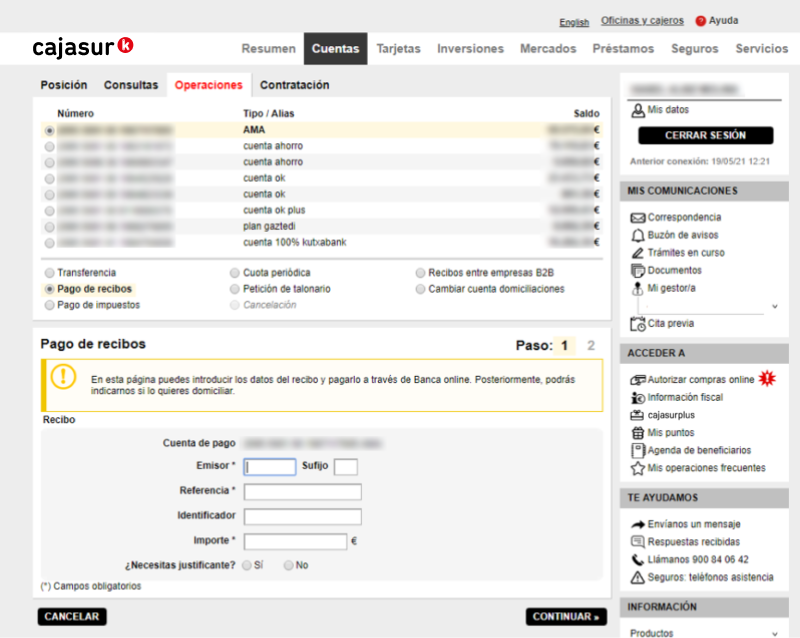The height and width of the screenshot is (638, 800).
Task: Select the Transferencia radio option
Action: [x=50, y=272]
